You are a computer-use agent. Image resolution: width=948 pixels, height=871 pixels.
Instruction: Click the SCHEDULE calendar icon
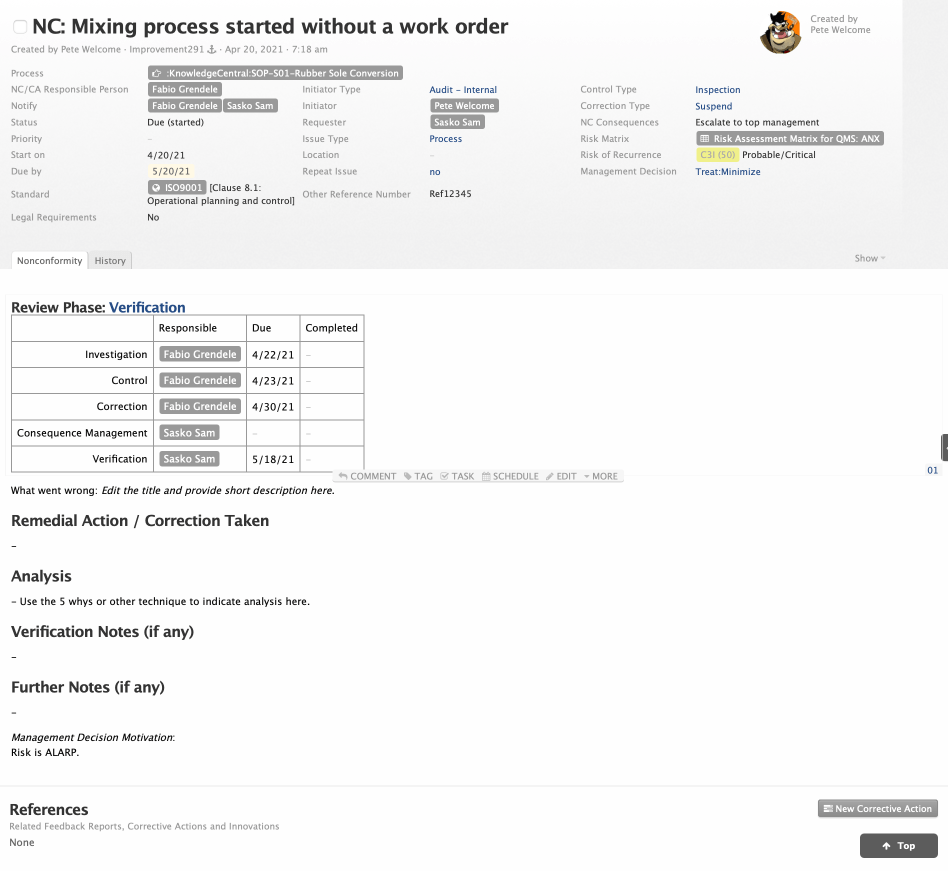[x=486, y=477]
